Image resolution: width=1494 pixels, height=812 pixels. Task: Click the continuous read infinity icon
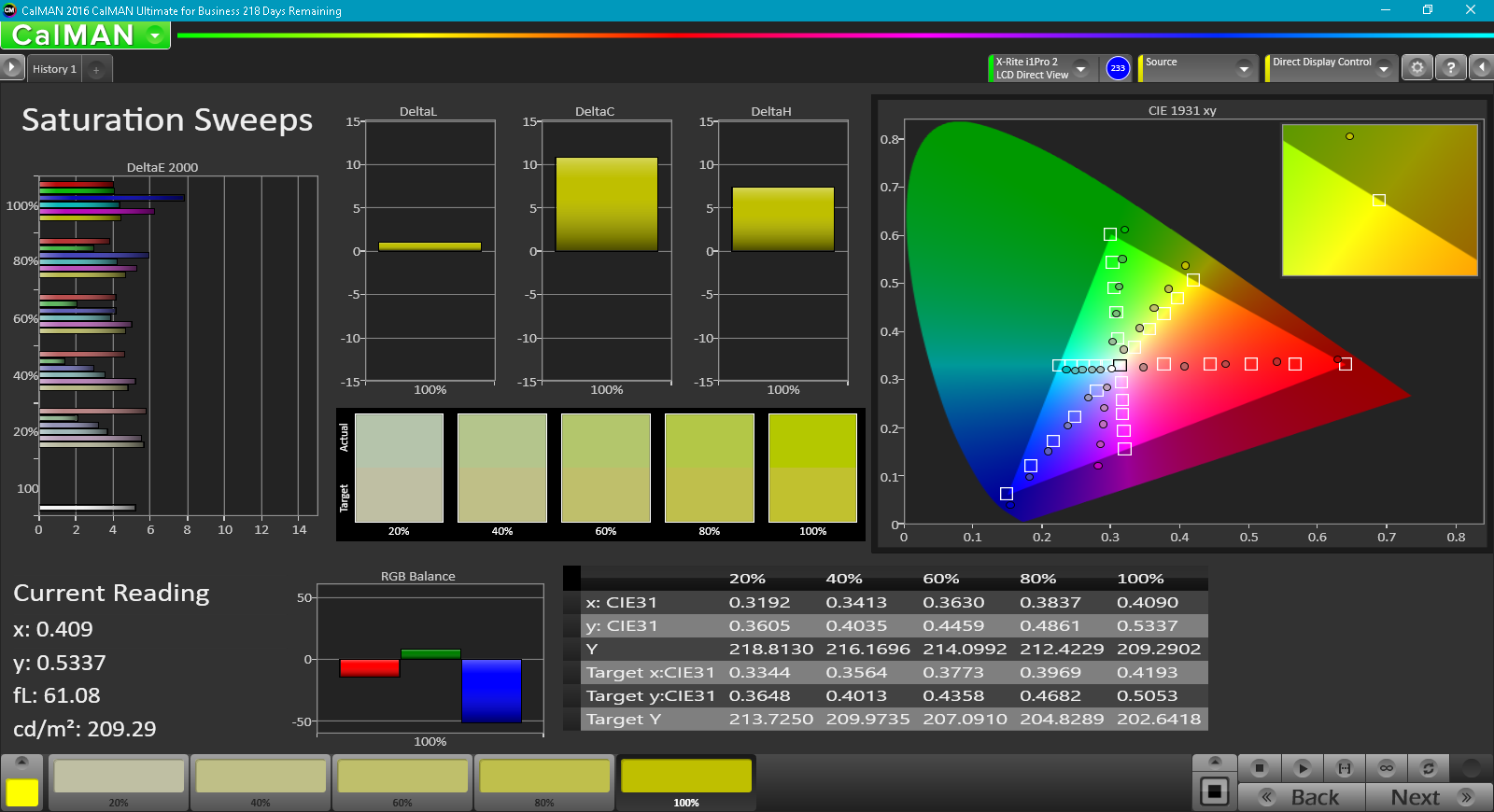tap(1387, 768)
